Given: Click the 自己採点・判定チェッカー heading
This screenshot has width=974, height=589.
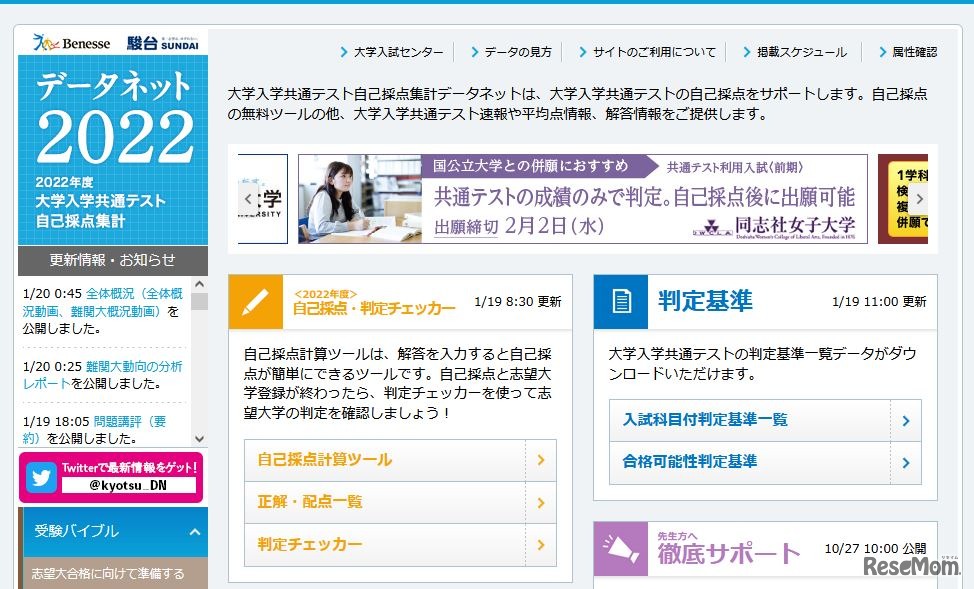Looking at the screenshot, I should [374, 303].
